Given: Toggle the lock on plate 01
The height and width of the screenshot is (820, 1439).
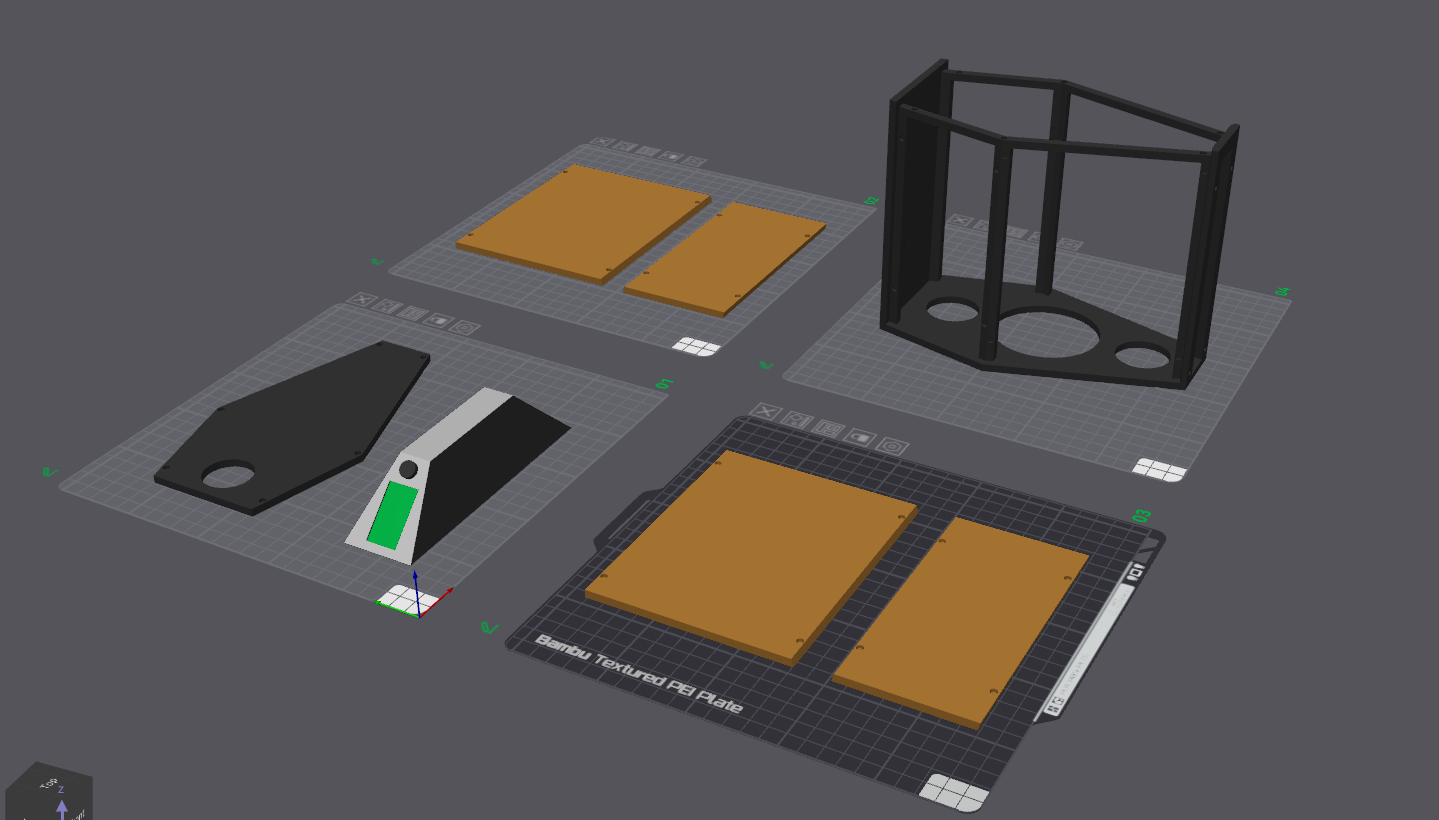Looking at the screenshot, I should tap(438, 320).
